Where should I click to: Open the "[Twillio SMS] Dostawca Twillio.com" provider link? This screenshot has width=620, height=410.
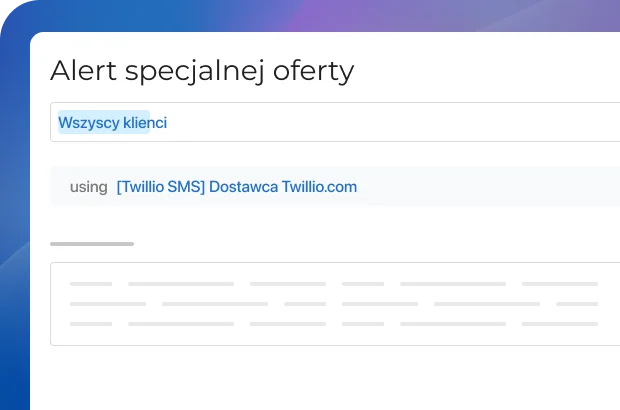[x=236, y=187]
